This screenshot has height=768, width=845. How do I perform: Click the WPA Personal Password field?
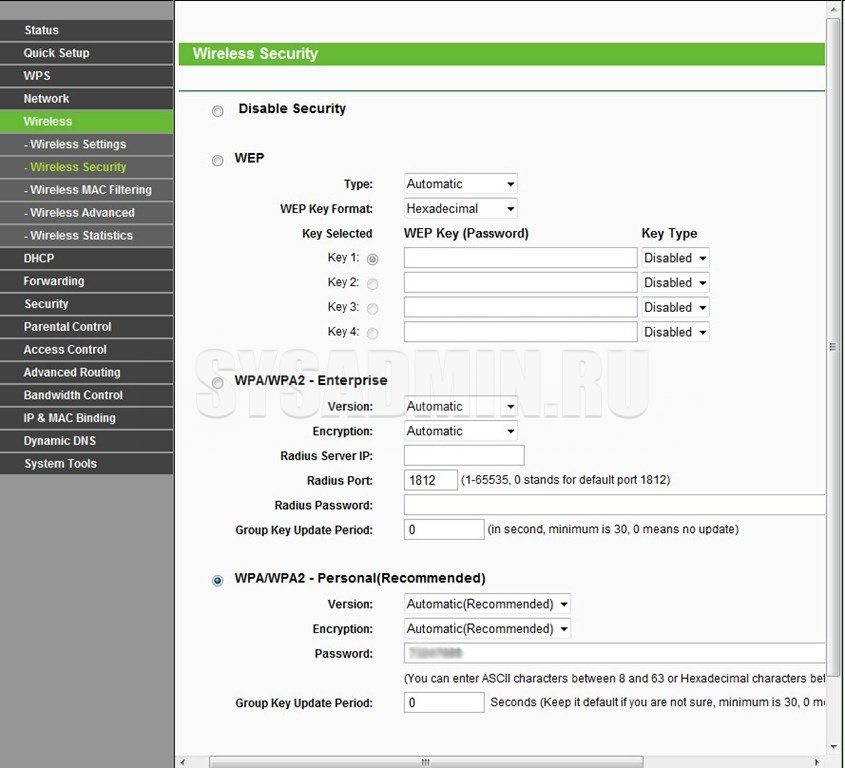[x=614, y=654]
